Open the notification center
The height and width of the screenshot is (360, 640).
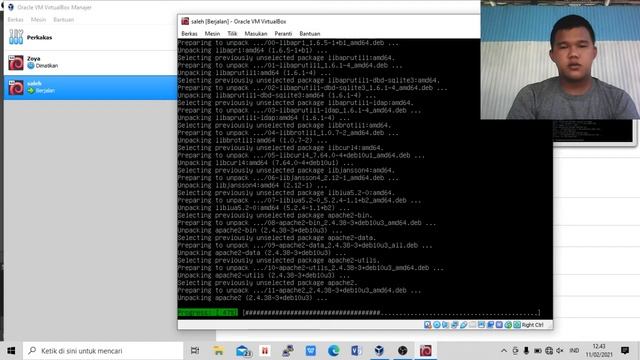624,351
